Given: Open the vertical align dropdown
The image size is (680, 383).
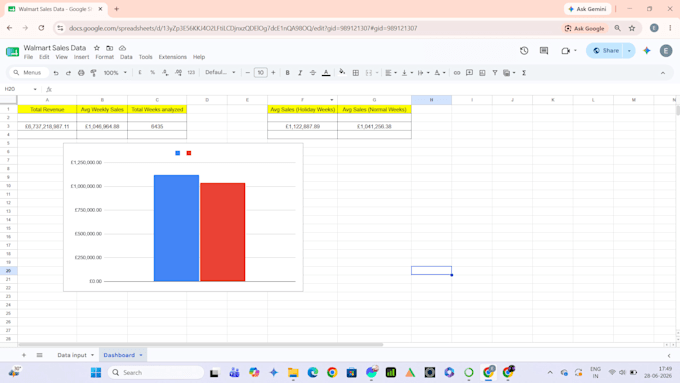Looking at the screenshot, I should pos(407,73).
